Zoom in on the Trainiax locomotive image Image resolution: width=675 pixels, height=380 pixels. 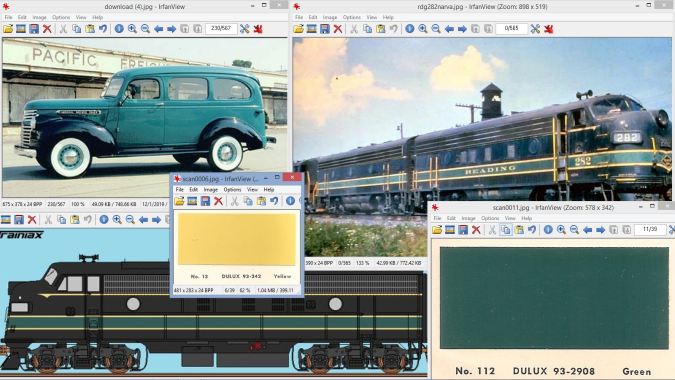pyautogui.click(x=117, y=219)
